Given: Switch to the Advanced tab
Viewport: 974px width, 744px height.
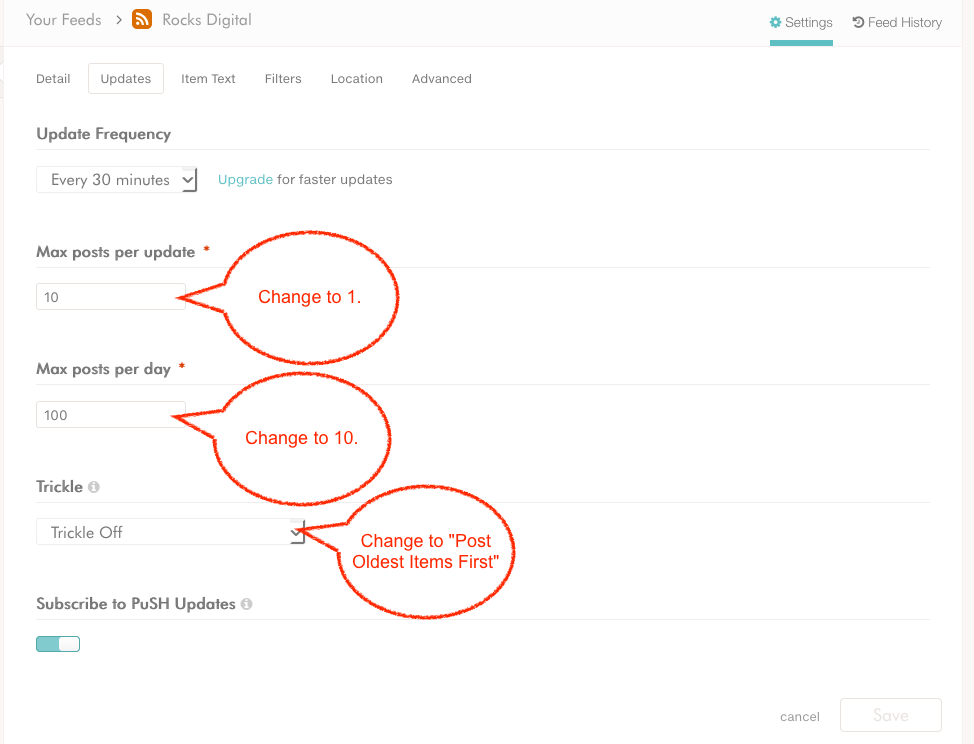Looking at the screenshot, I should point(442,79).
